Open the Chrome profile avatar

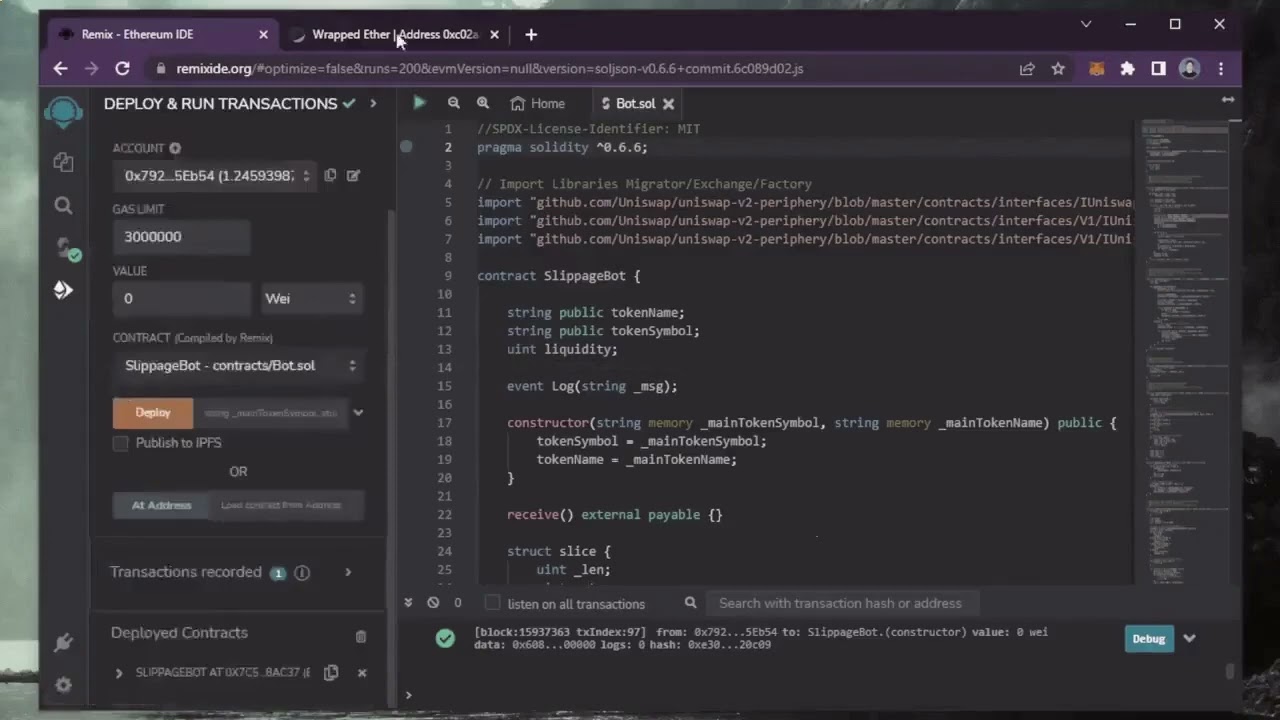point(1189,69)
